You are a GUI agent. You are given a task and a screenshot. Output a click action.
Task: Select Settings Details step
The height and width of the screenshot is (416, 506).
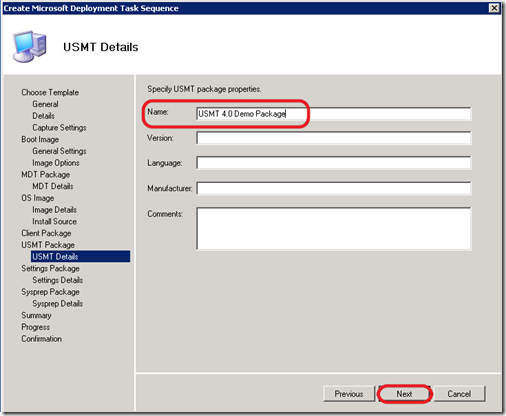(x=58, y=280)
